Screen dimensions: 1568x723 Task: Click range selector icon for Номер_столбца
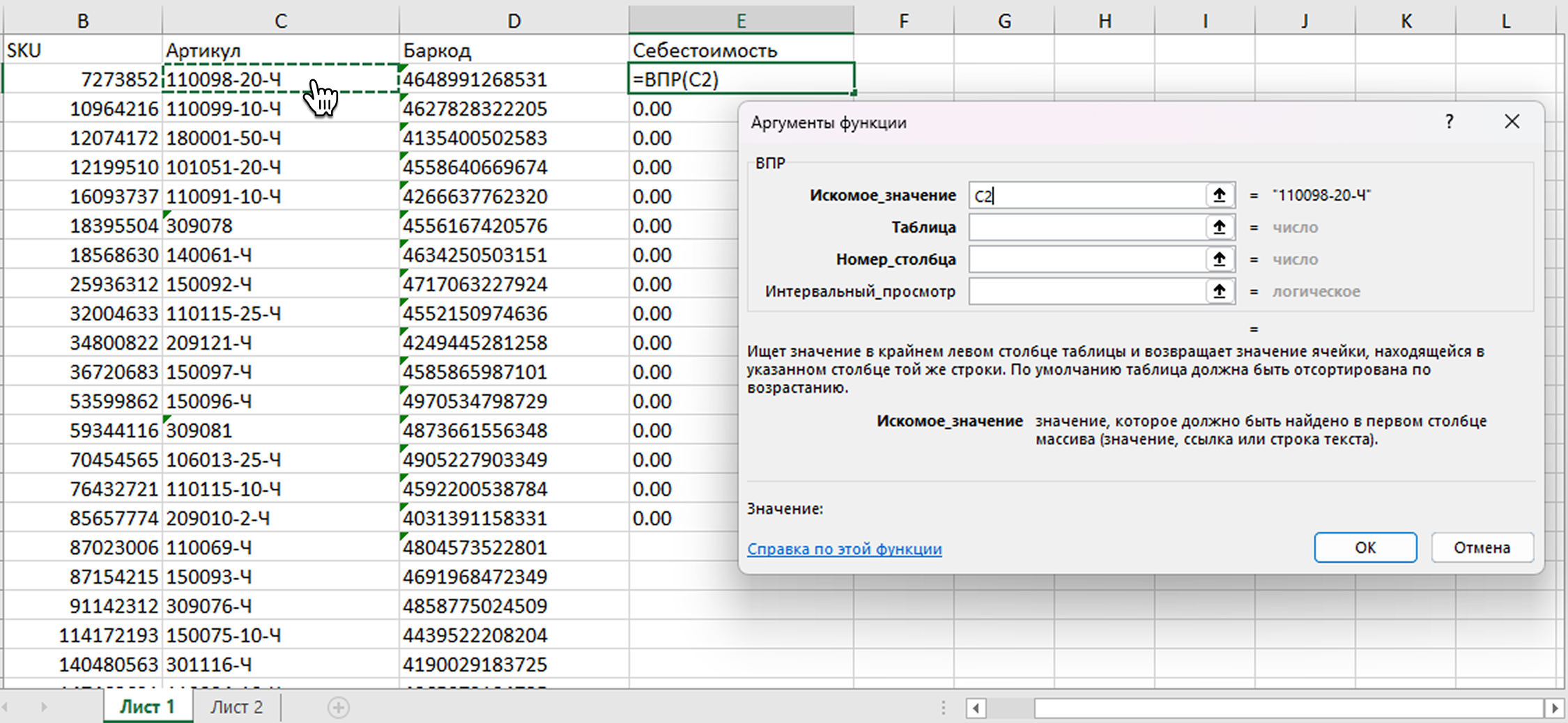(x=1219, y=259)
